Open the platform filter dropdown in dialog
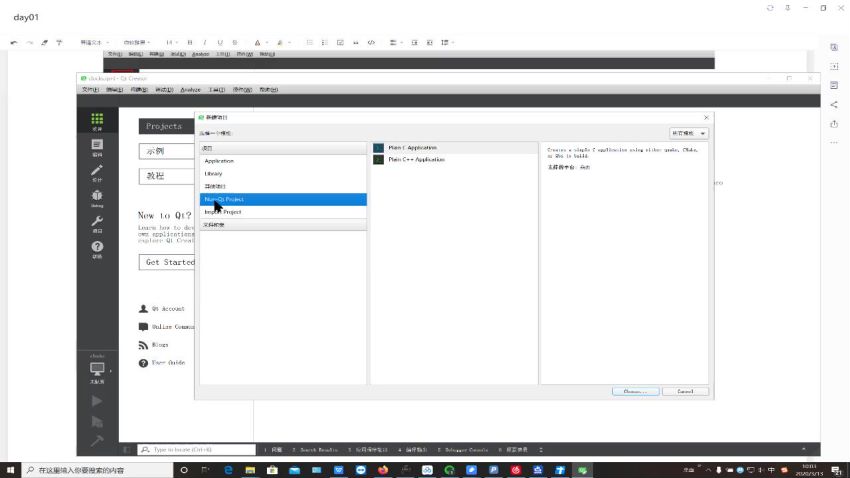 [688, 133]
